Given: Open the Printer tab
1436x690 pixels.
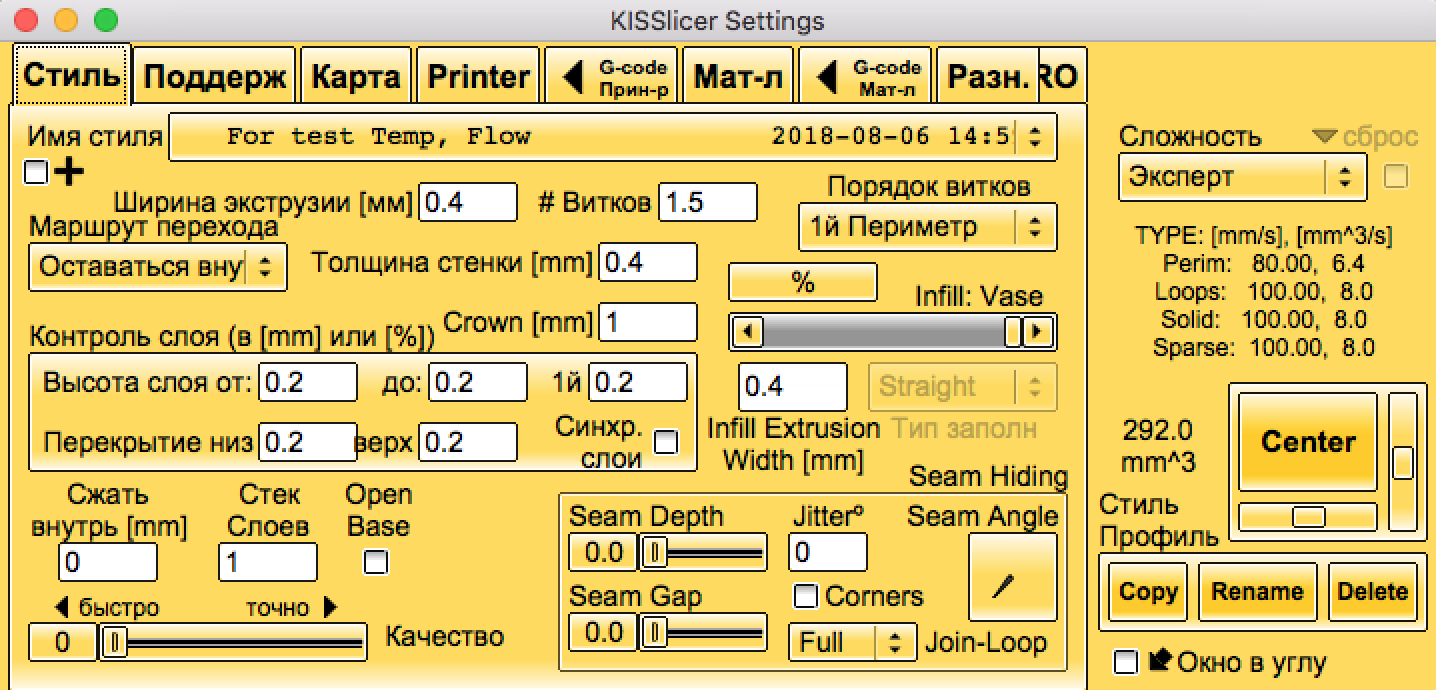Looking at the screenshot, I should click(478, 77).
